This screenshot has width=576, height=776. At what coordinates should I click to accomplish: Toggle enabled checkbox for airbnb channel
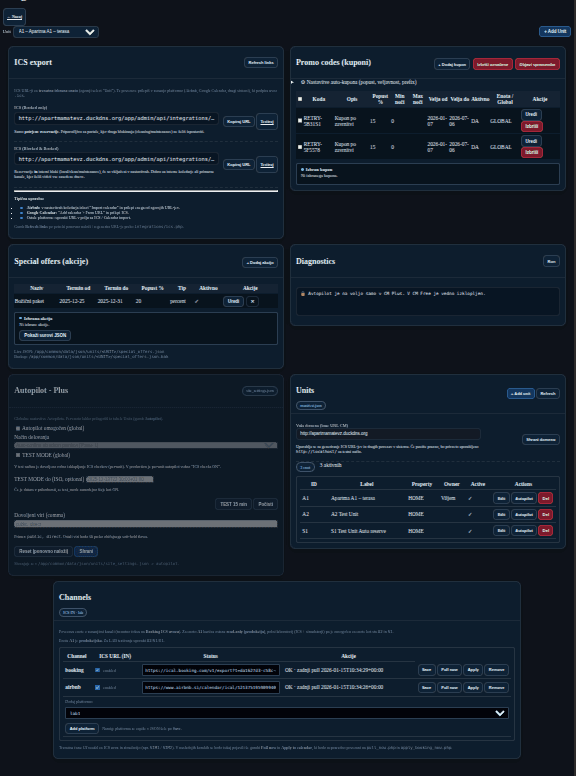point(97,687)
